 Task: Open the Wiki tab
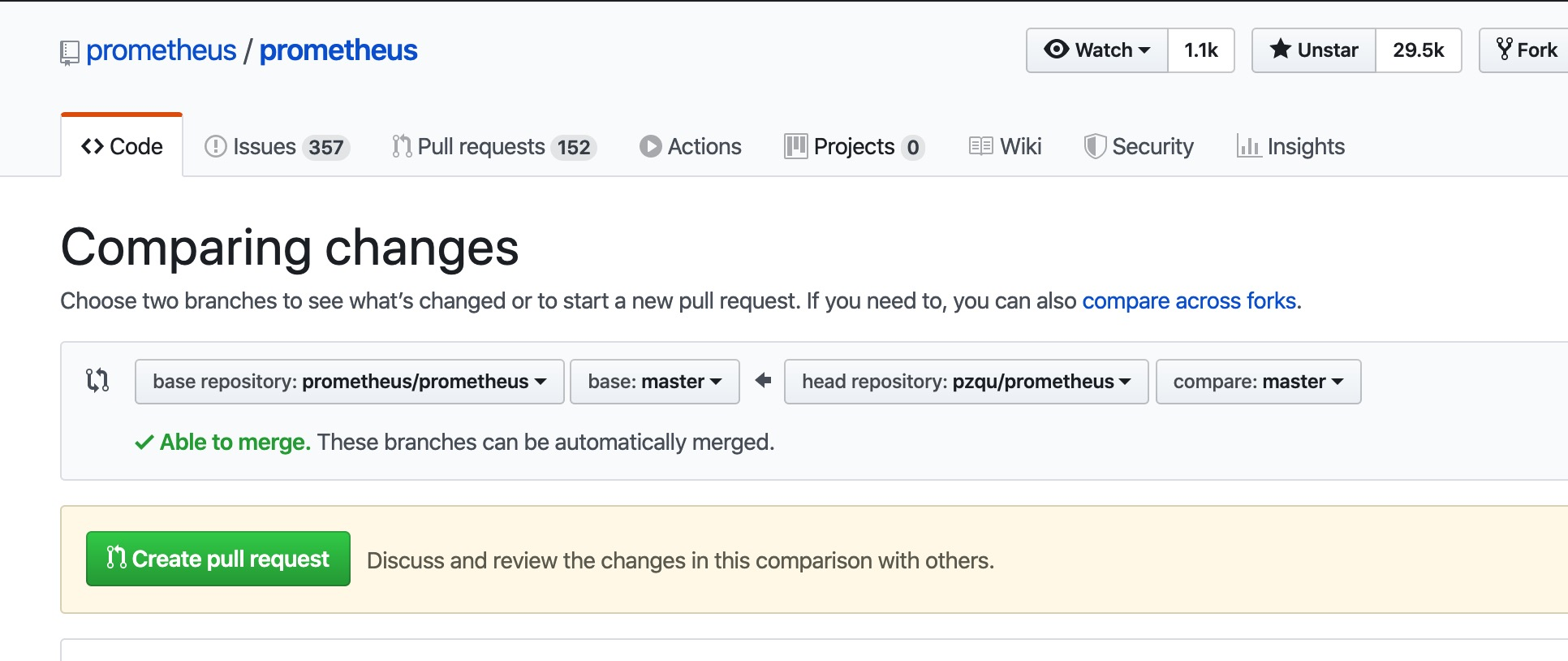click(x=1005, y=147)
